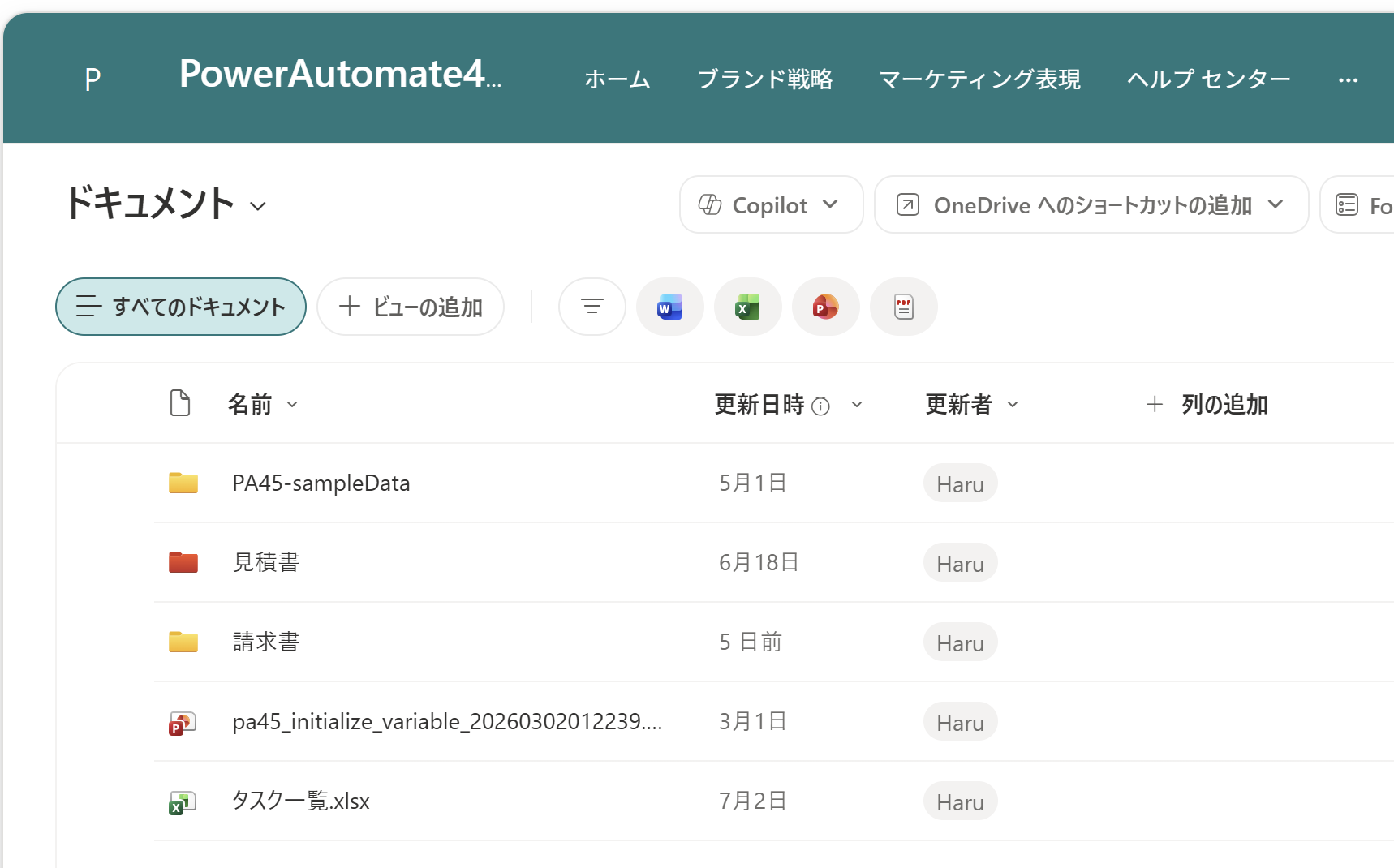Click the 5 日前 date cell
Viewport: 1394px width, 868px height.
(x=751, y=642)
